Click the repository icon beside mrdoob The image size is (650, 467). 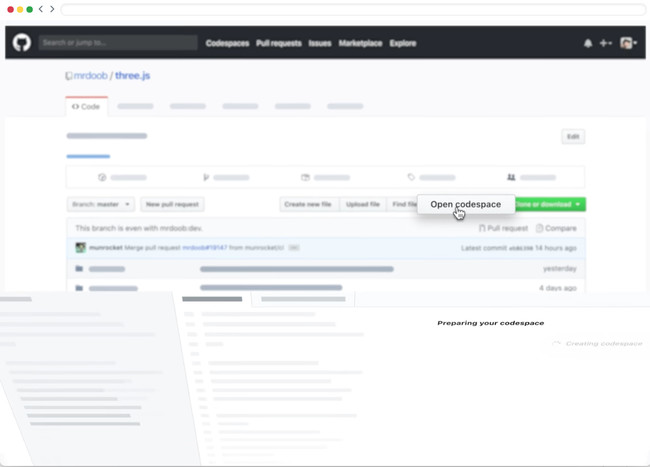69,76
